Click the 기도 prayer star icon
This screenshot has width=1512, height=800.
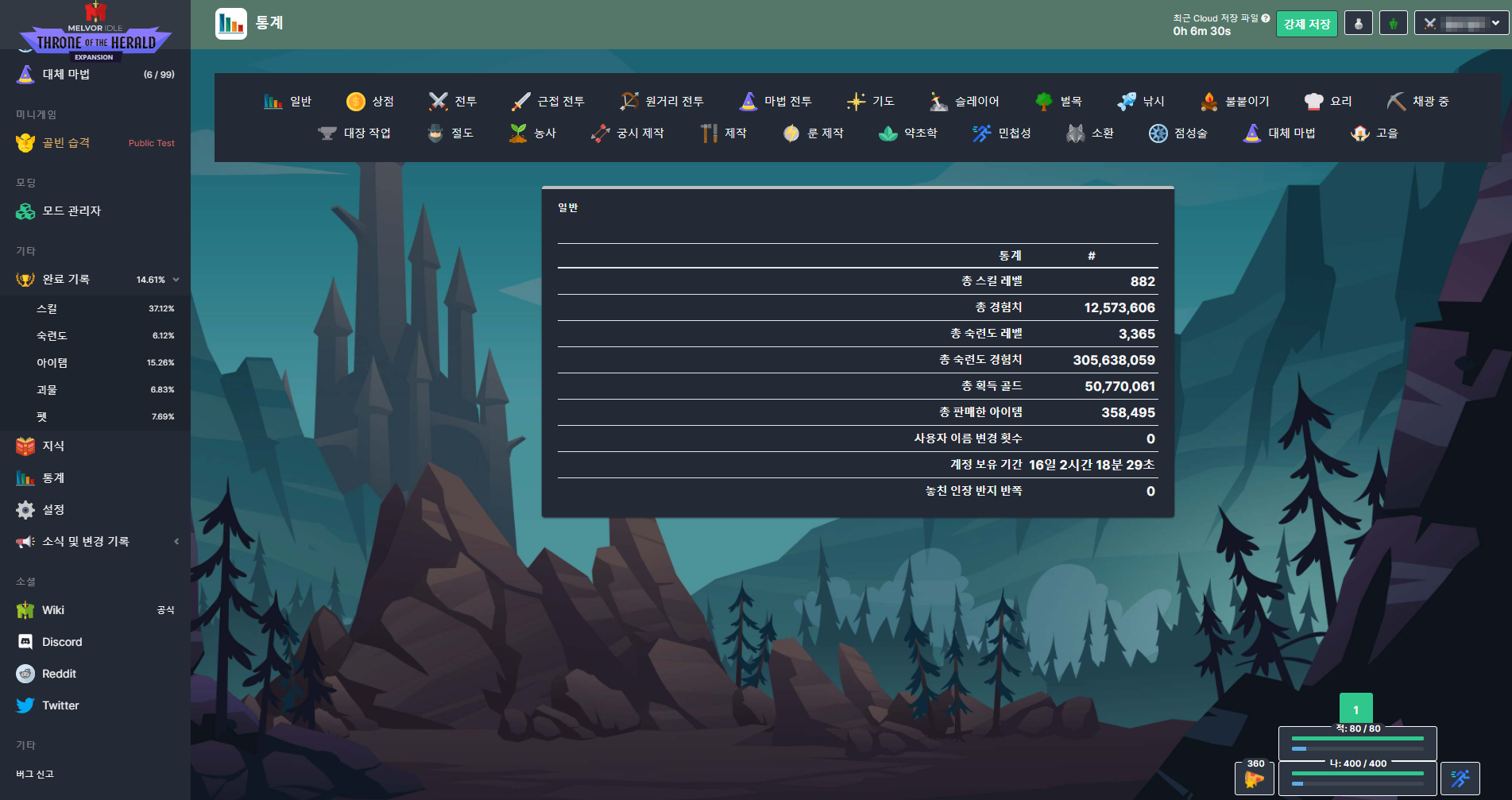pos(856,101)
